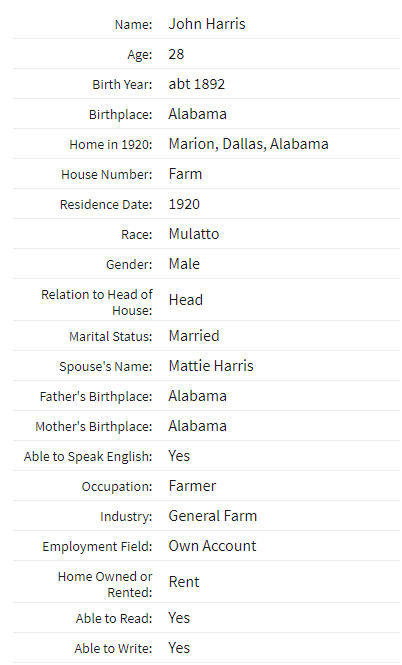Select relation value Head
Image resolution: width=402 pixels, height=665 pixels.
186,300
